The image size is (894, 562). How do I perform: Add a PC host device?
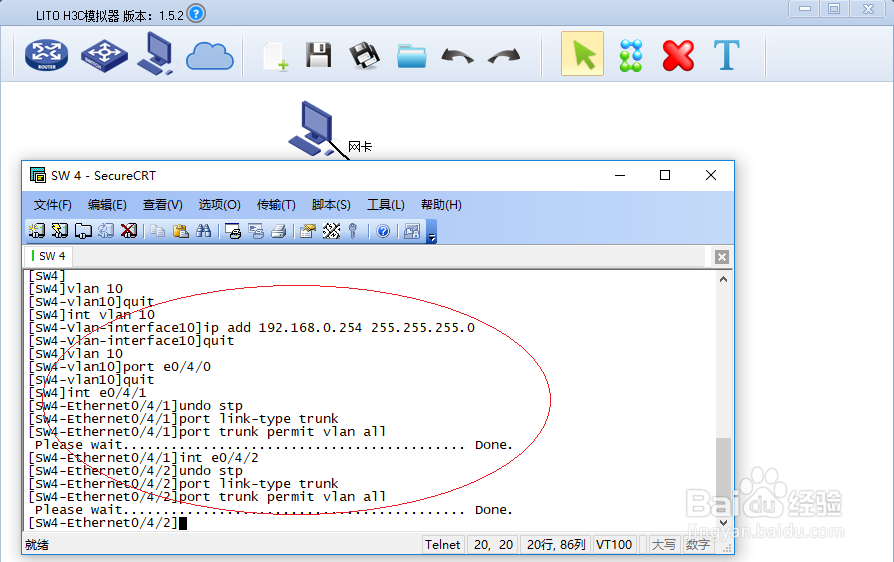pyautogui.click(x=155, y=54)
